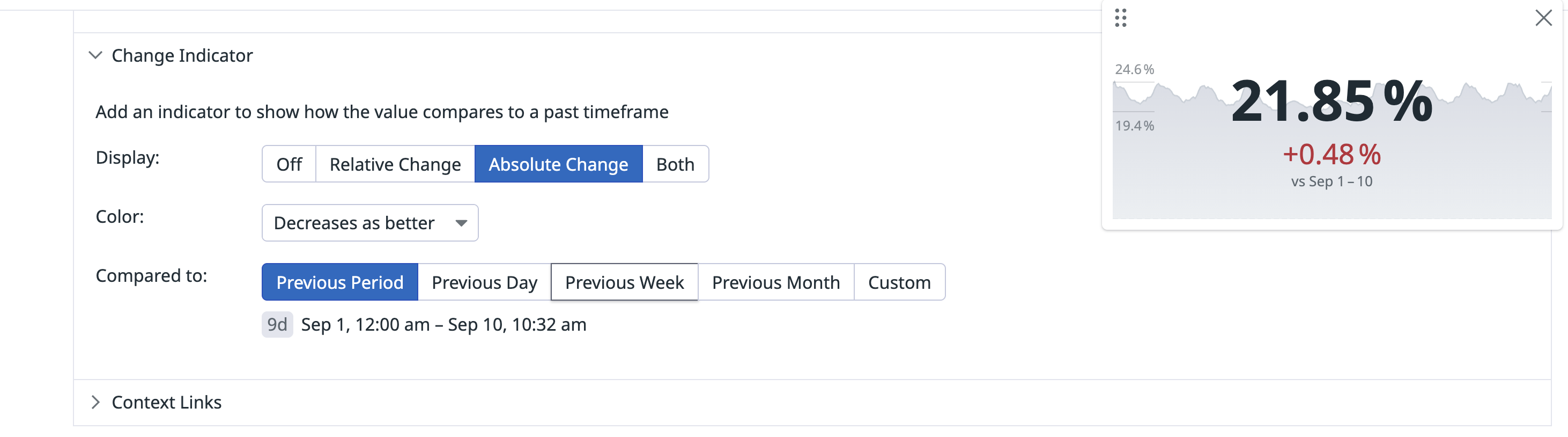Click the red +0.48% change indicator
The height and width of the screenshot is (437, 1568).
tap(1331, 154)
